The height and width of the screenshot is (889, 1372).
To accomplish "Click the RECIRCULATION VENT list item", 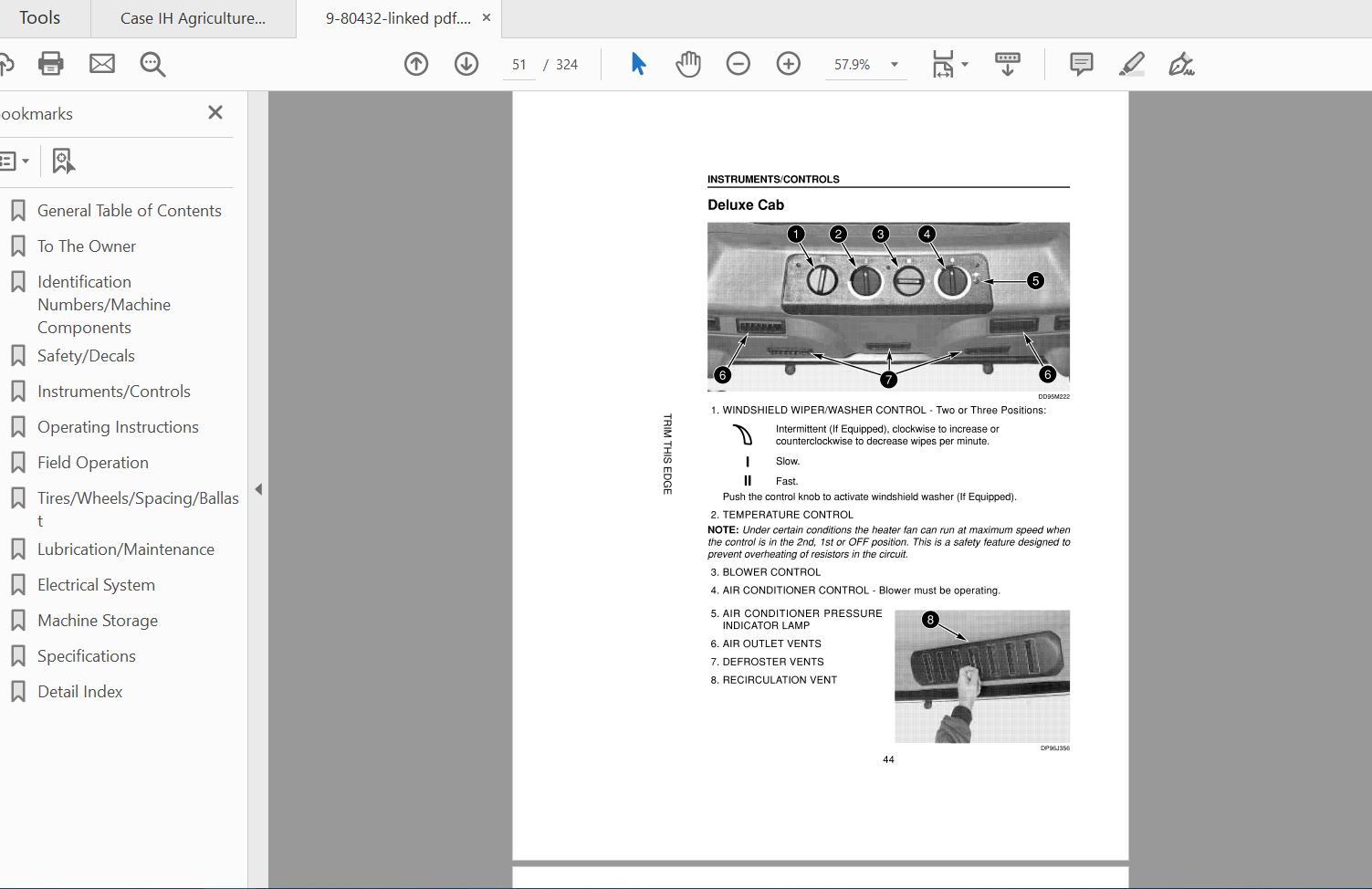I will [773, 680].
